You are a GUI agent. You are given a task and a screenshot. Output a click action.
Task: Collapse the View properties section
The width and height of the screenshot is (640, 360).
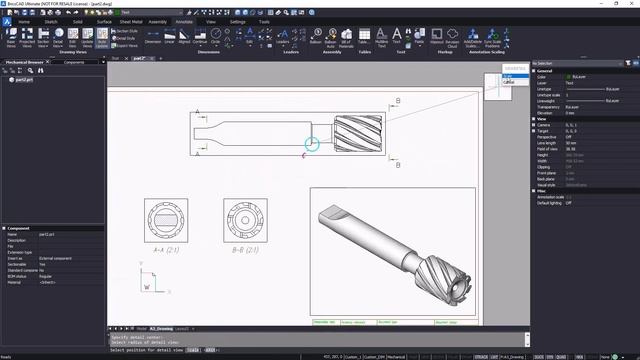[533, 119]
